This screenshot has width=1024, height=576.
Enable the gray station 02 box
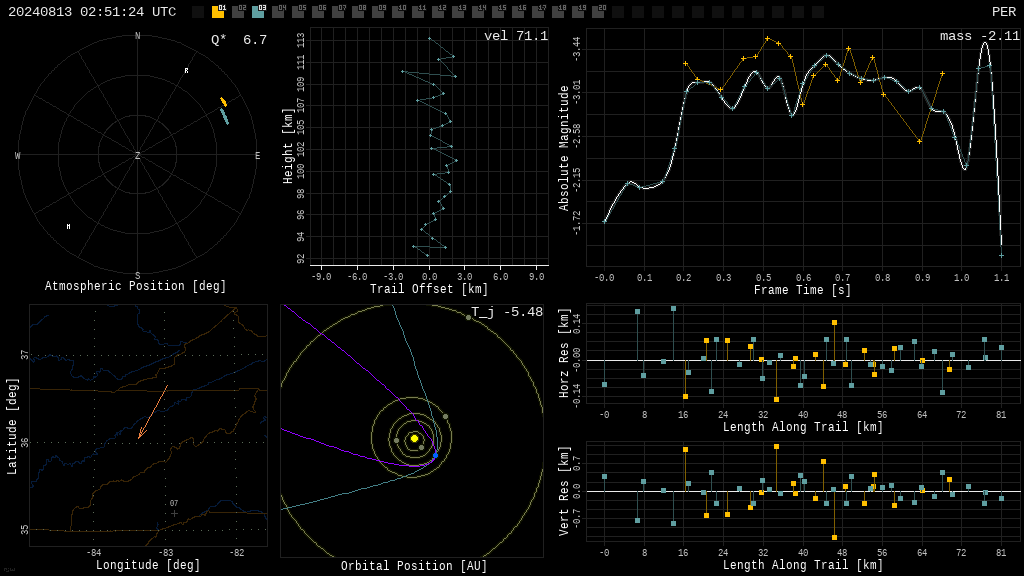pyautogui.click(x=238, y=12)
